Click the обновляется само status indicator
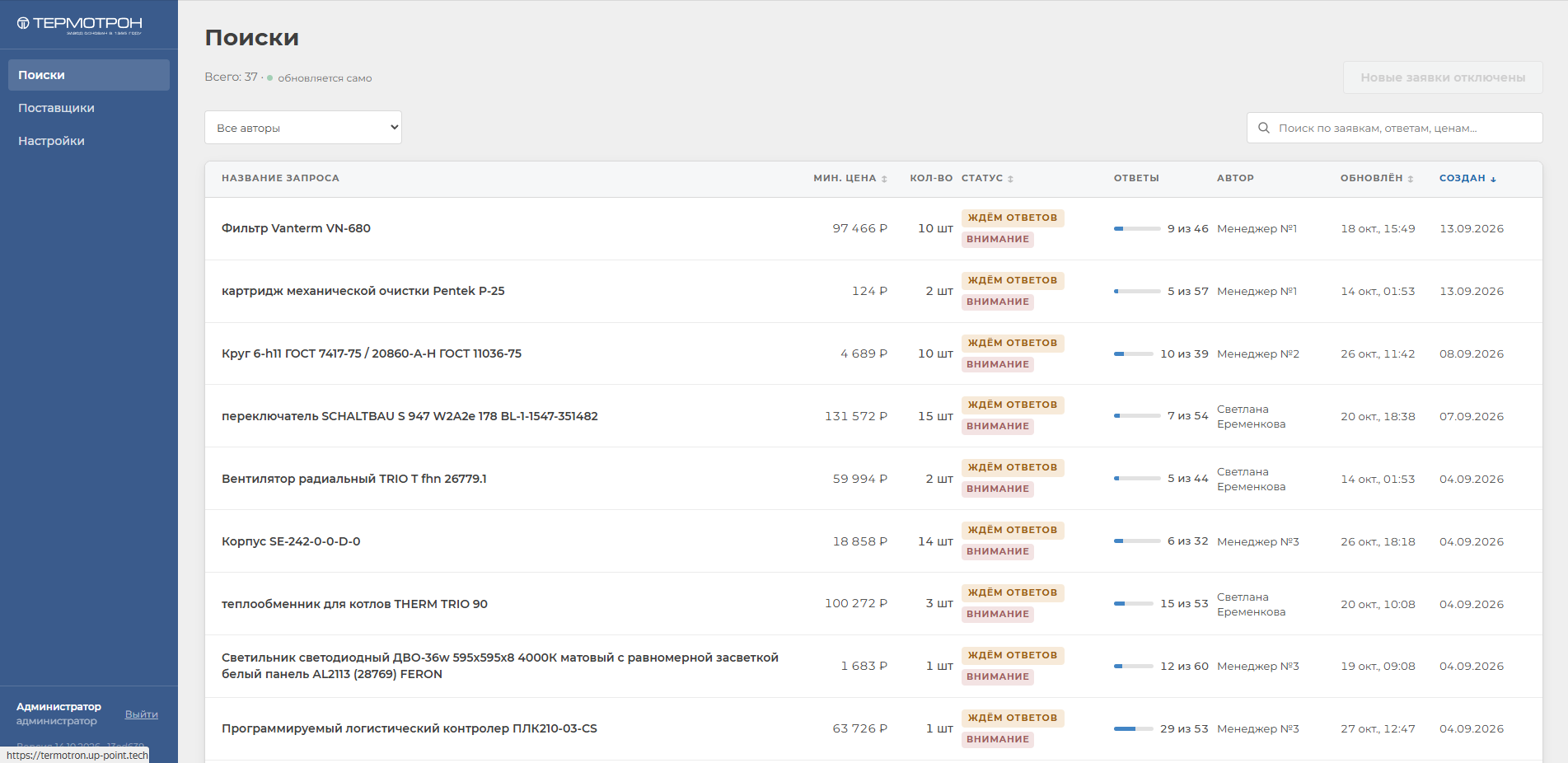1568x763 pixels. tap(320, 78)
